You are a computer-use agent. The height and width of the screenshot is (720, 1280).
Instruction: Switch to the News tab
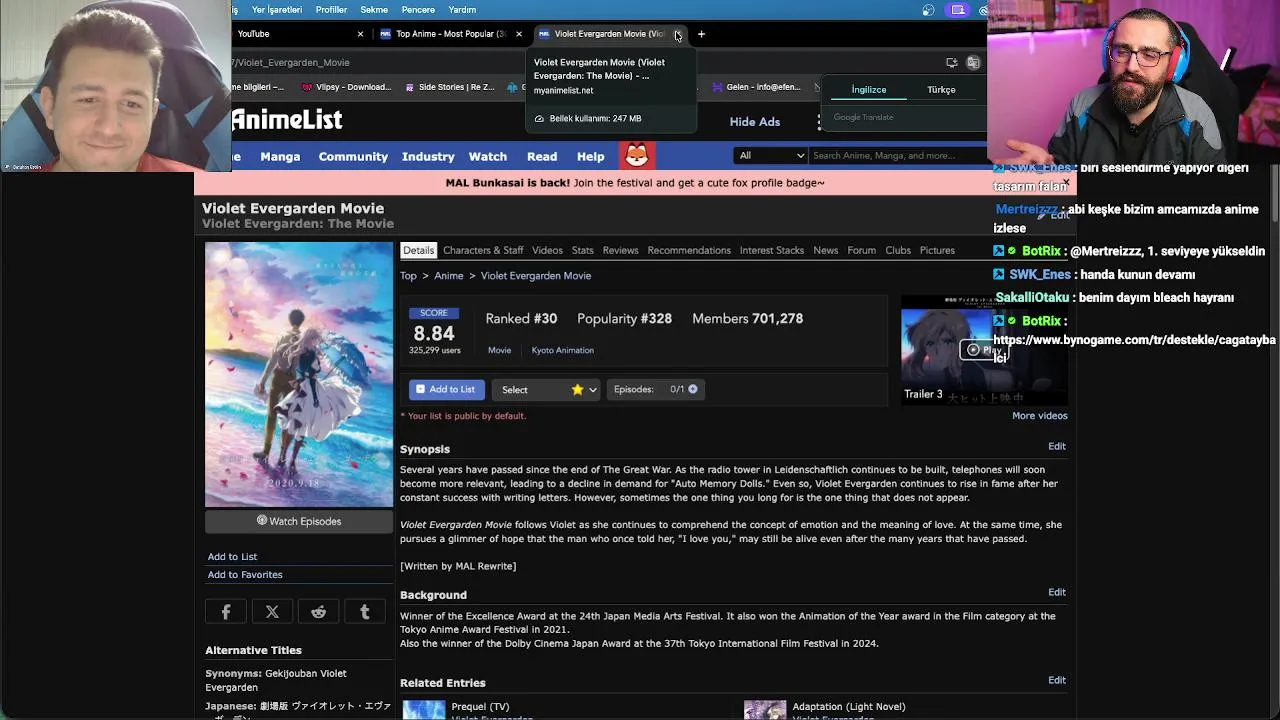click(x=825, y=250)
